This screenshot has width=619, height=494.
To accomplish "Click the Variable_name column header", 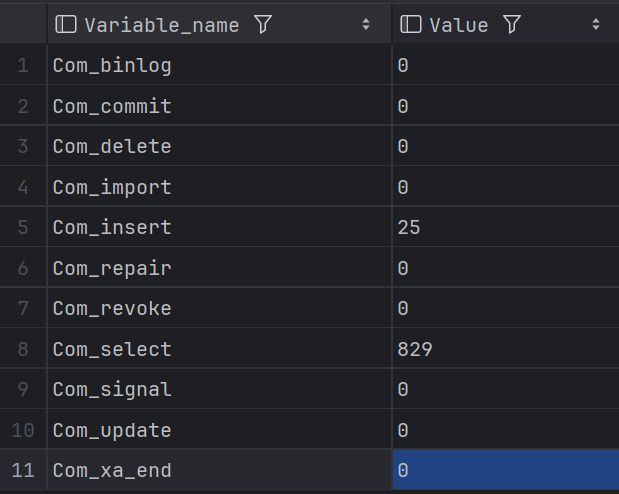I will (x=162, y=25).
